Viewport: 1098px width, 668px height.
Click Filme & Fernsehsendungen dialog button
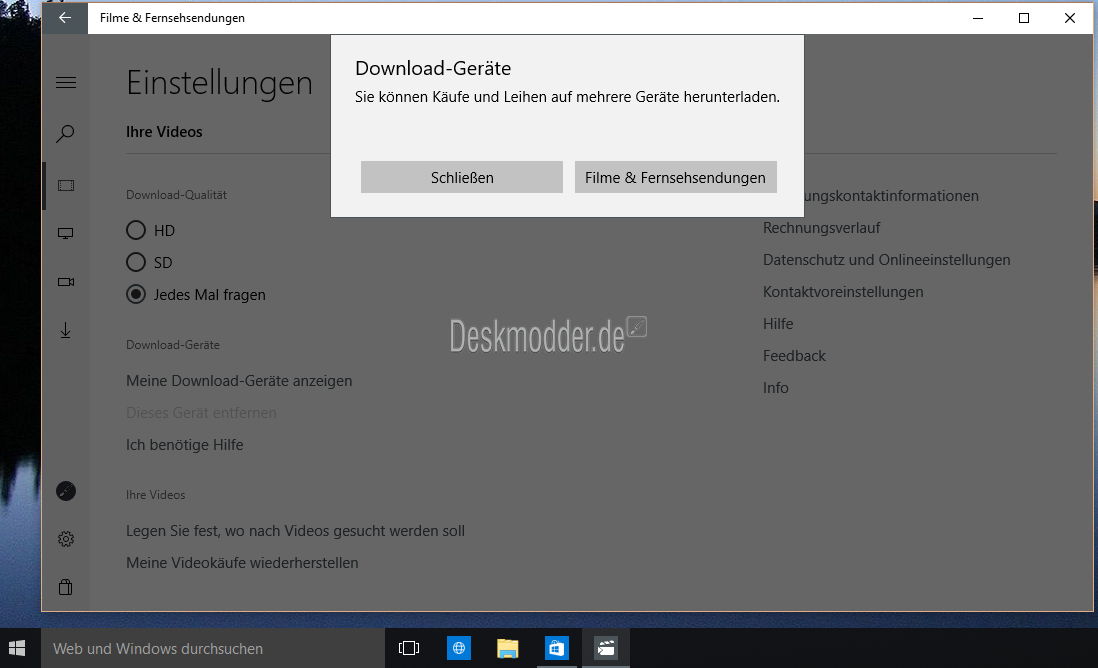(676, 177)
